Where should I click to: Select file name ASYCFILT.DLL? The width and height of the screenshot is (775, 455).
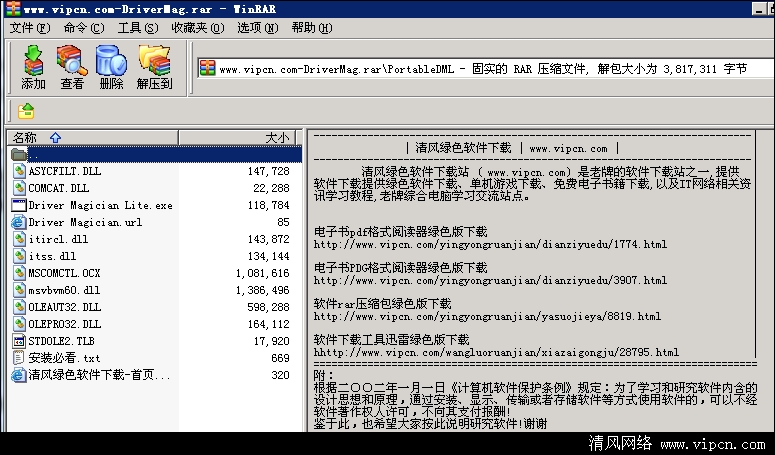tap(64, 171)
